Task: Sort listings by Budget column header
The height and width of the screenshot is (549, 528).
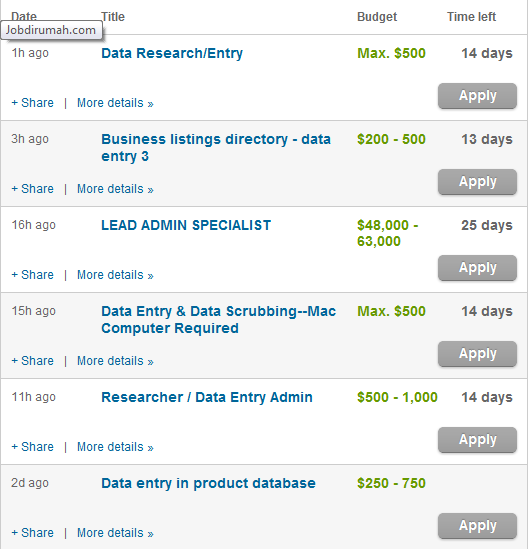Action: pos(377,17)
